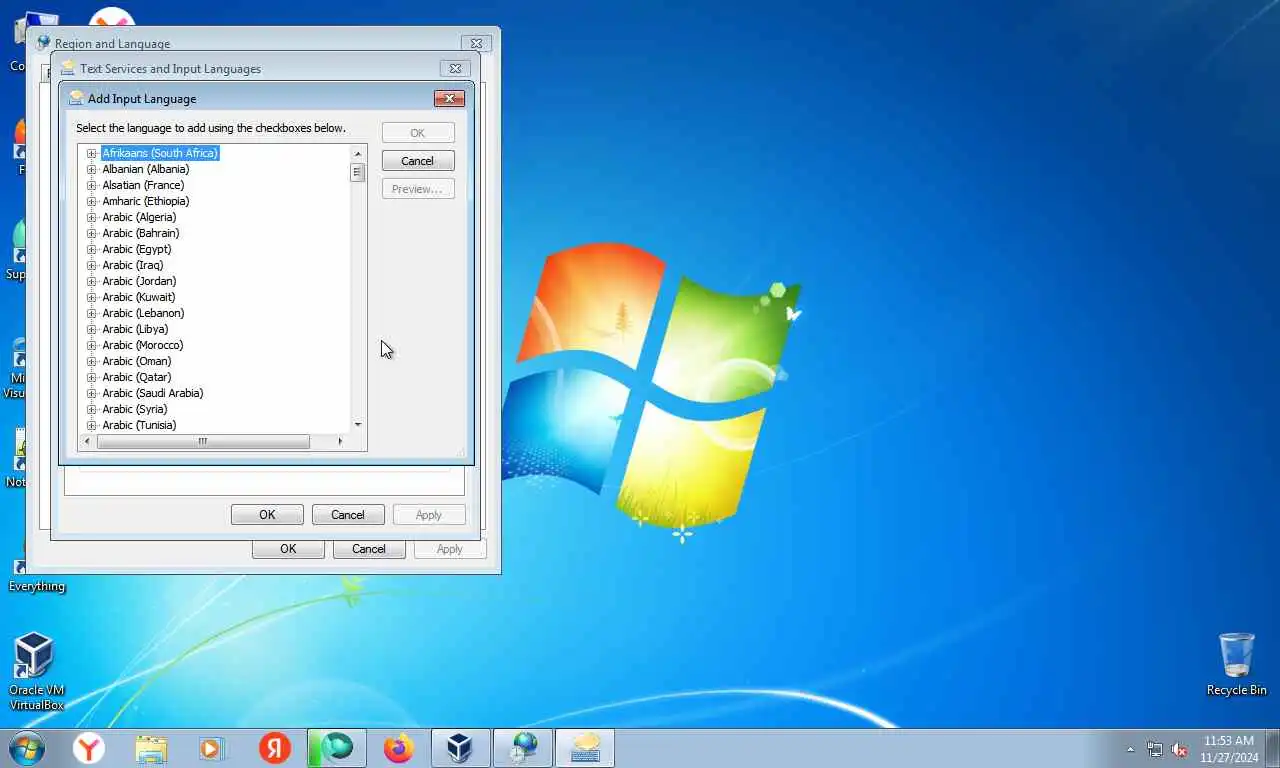Select Arabic (Syria) language entry
The height and width of the screenshot is (768, 1280).
(134, 409)
